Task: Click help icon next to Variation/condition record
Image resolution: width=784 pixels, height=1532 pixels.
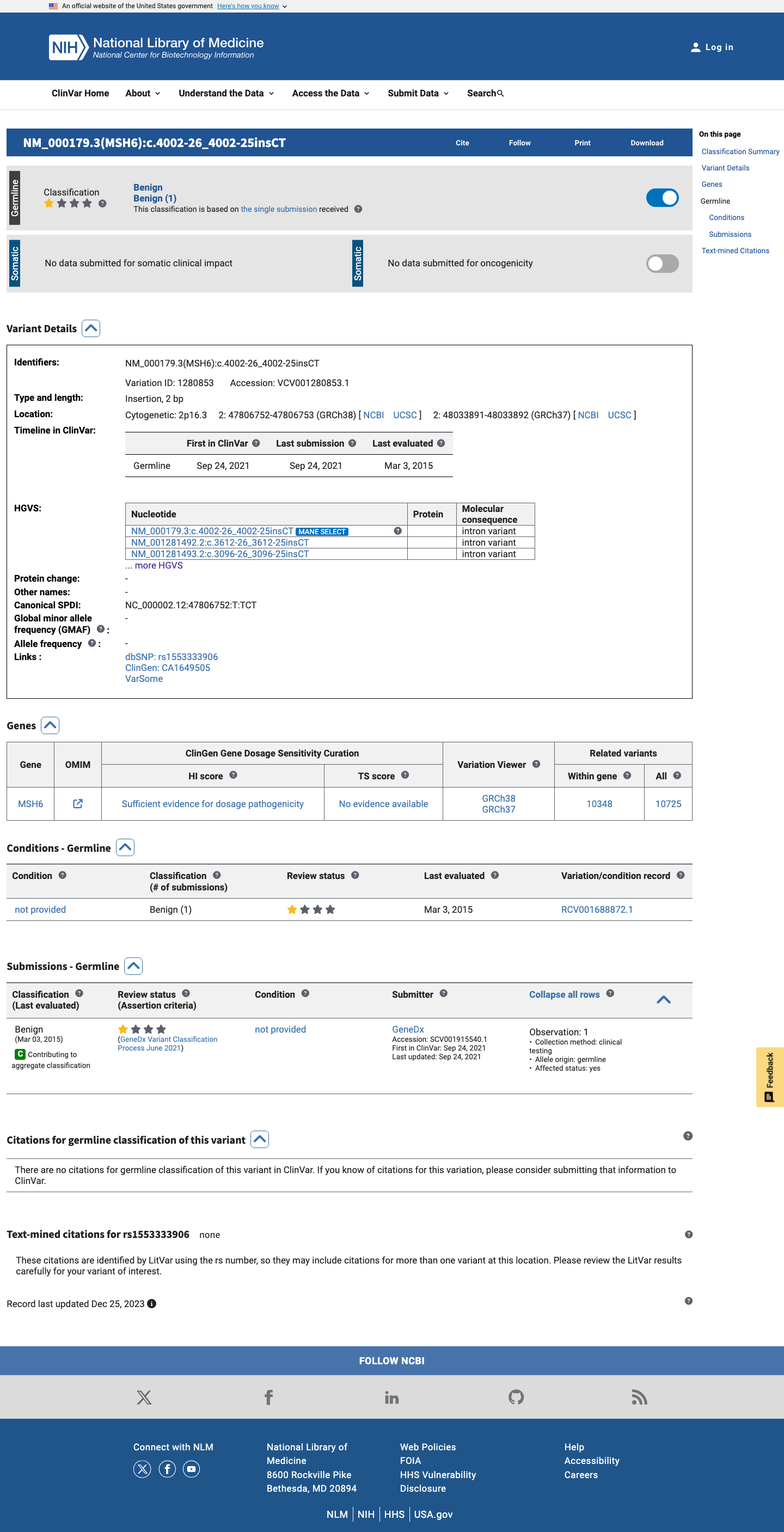Action: [x=681, y=875]
